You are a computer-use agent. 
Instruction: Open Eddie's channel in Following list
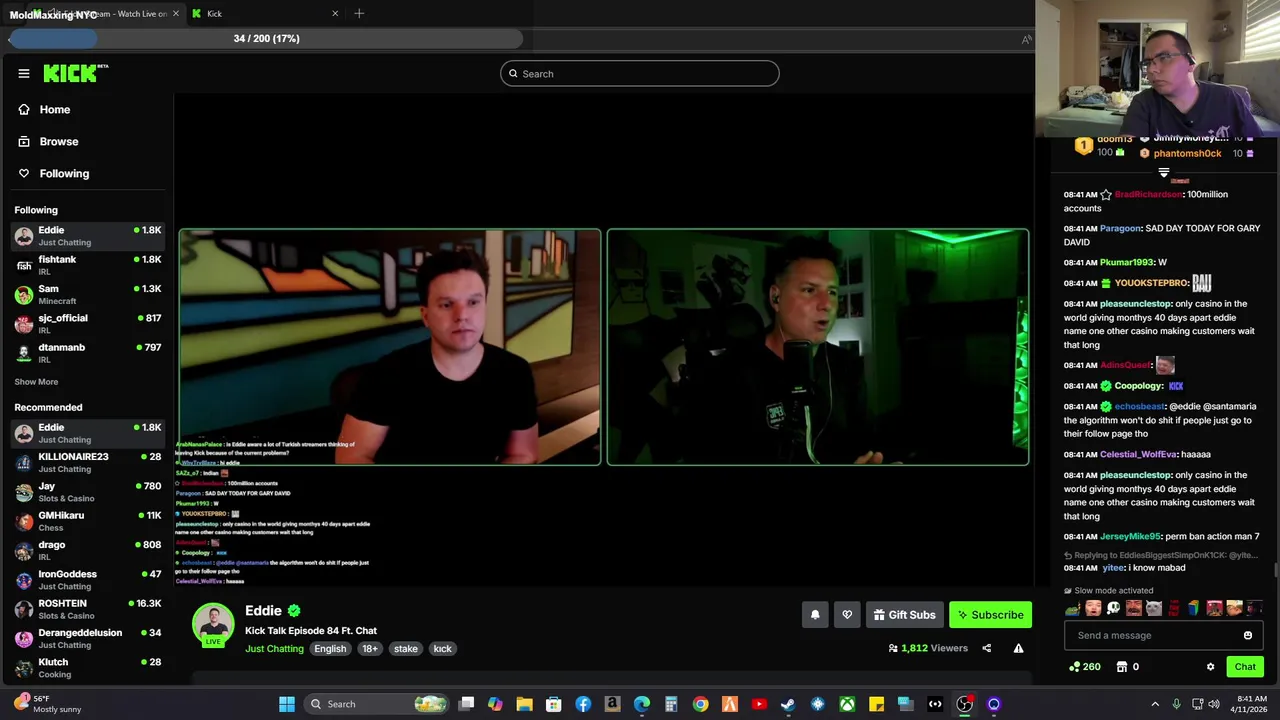coord(87,236)
